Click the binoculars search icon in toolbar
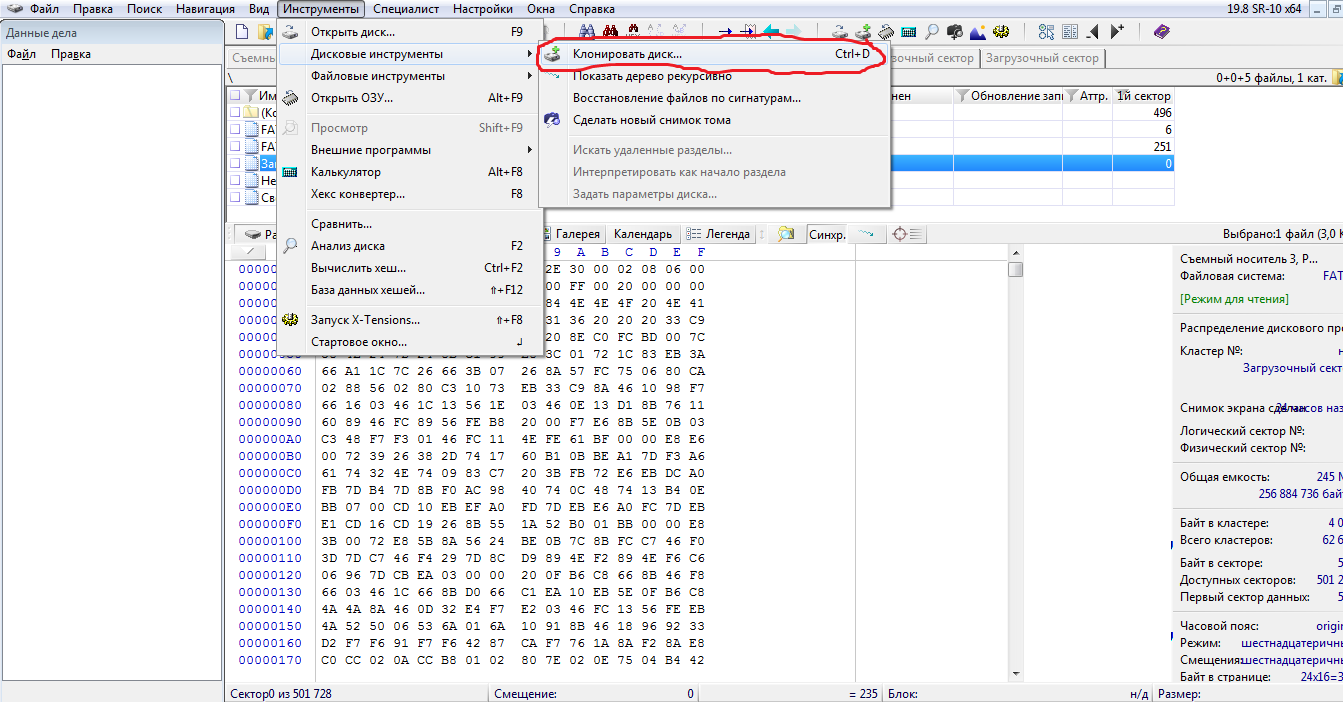 coord(587,32)
